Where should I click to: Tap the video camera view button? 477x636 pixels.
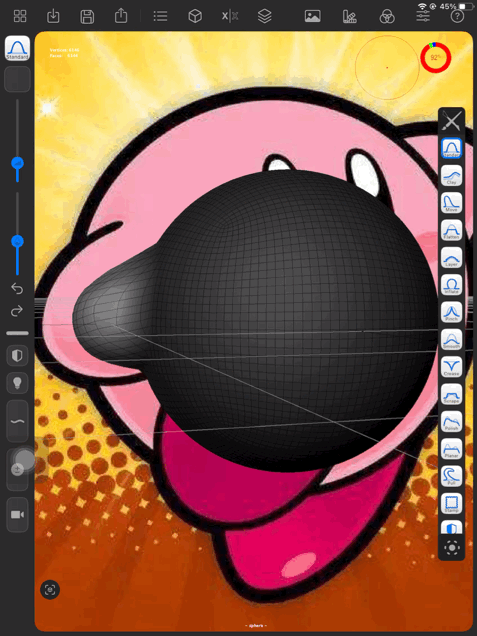[x=17, y=514]
